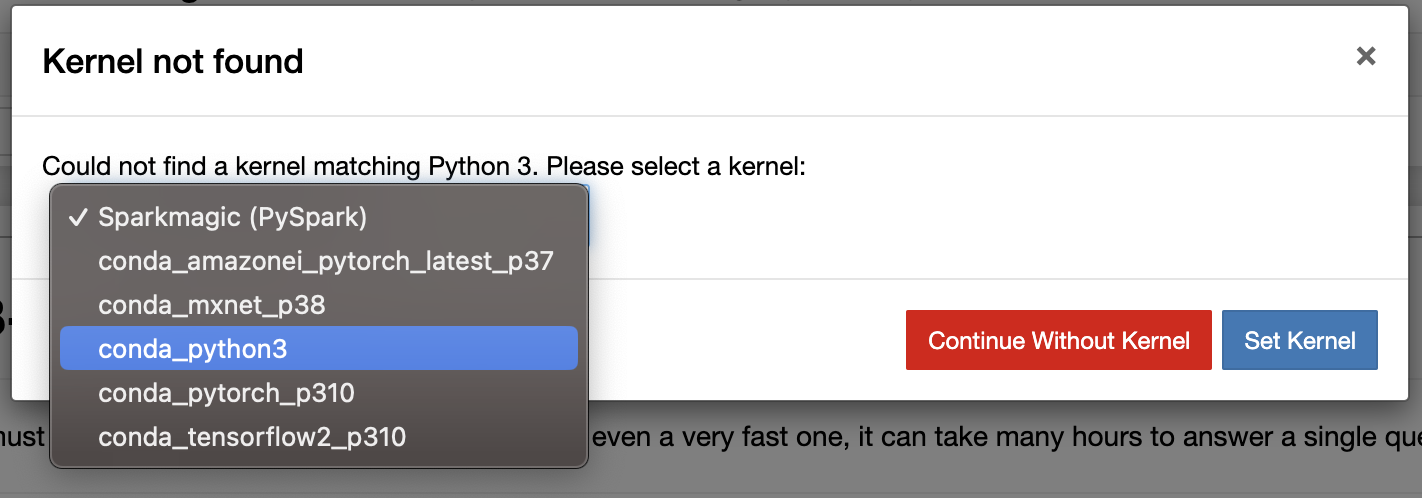1422x498 pixels.
Task: Click the blue Set Kernel button
Action: click(1299, 340)
